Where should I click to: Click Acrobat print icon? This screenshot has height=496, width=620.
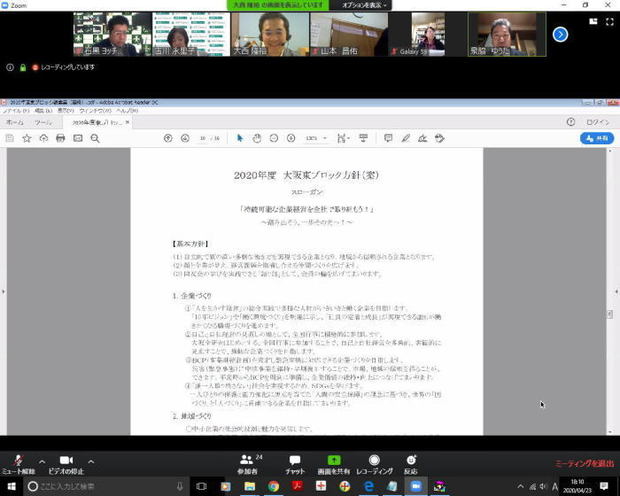tap(60, 138)
